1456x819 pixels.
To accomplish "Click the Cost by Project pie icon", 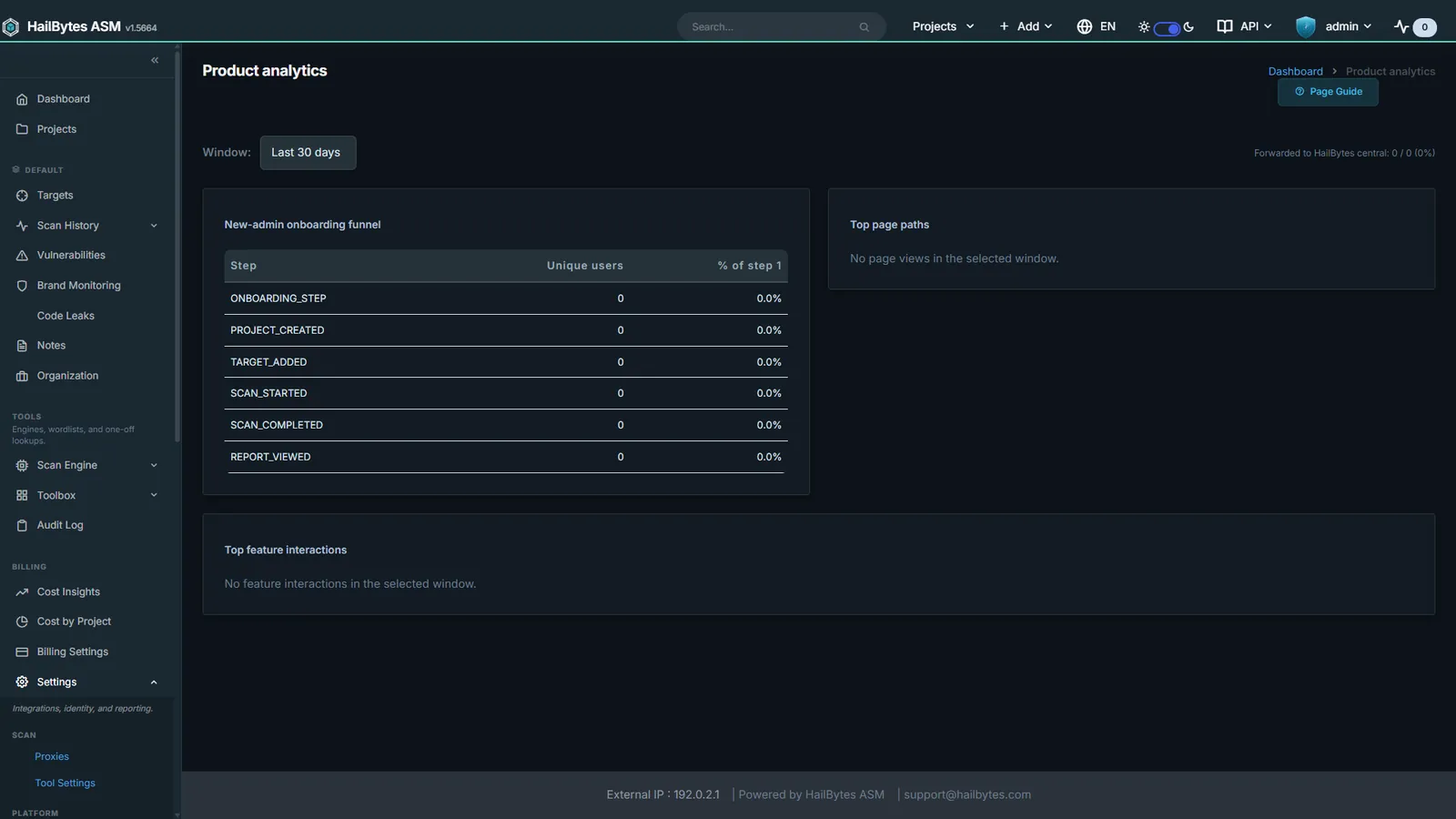I will 22,622.
